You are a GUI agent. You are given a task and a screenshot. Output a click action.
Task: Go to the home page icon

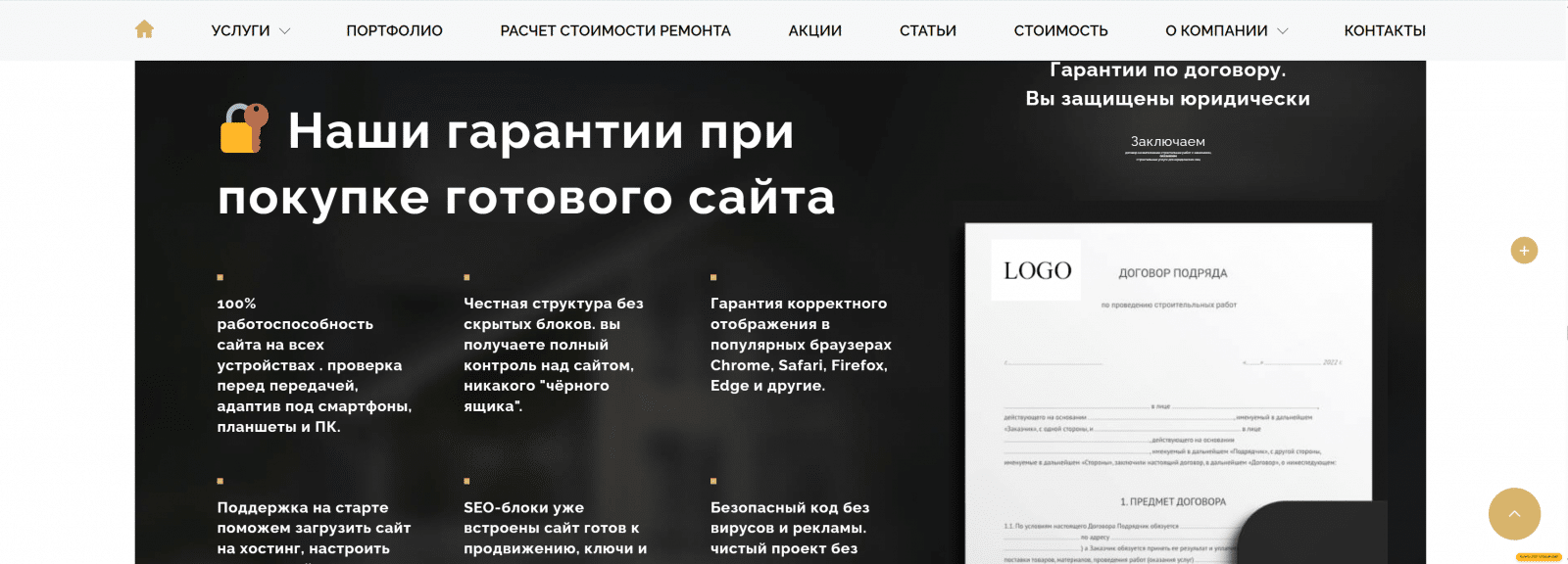(x=144, y=29)
